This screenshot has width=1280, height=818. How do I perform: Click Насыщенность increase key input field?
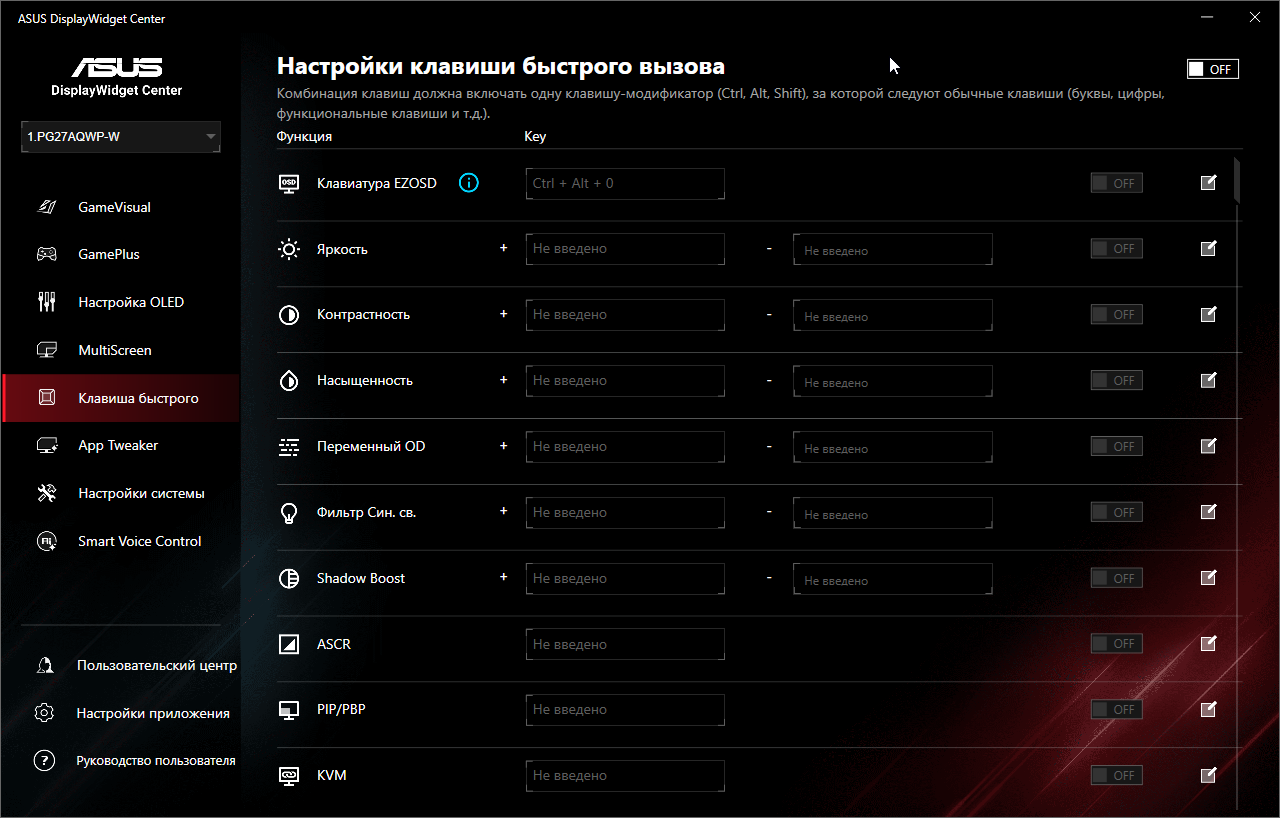tap(625, 381)
